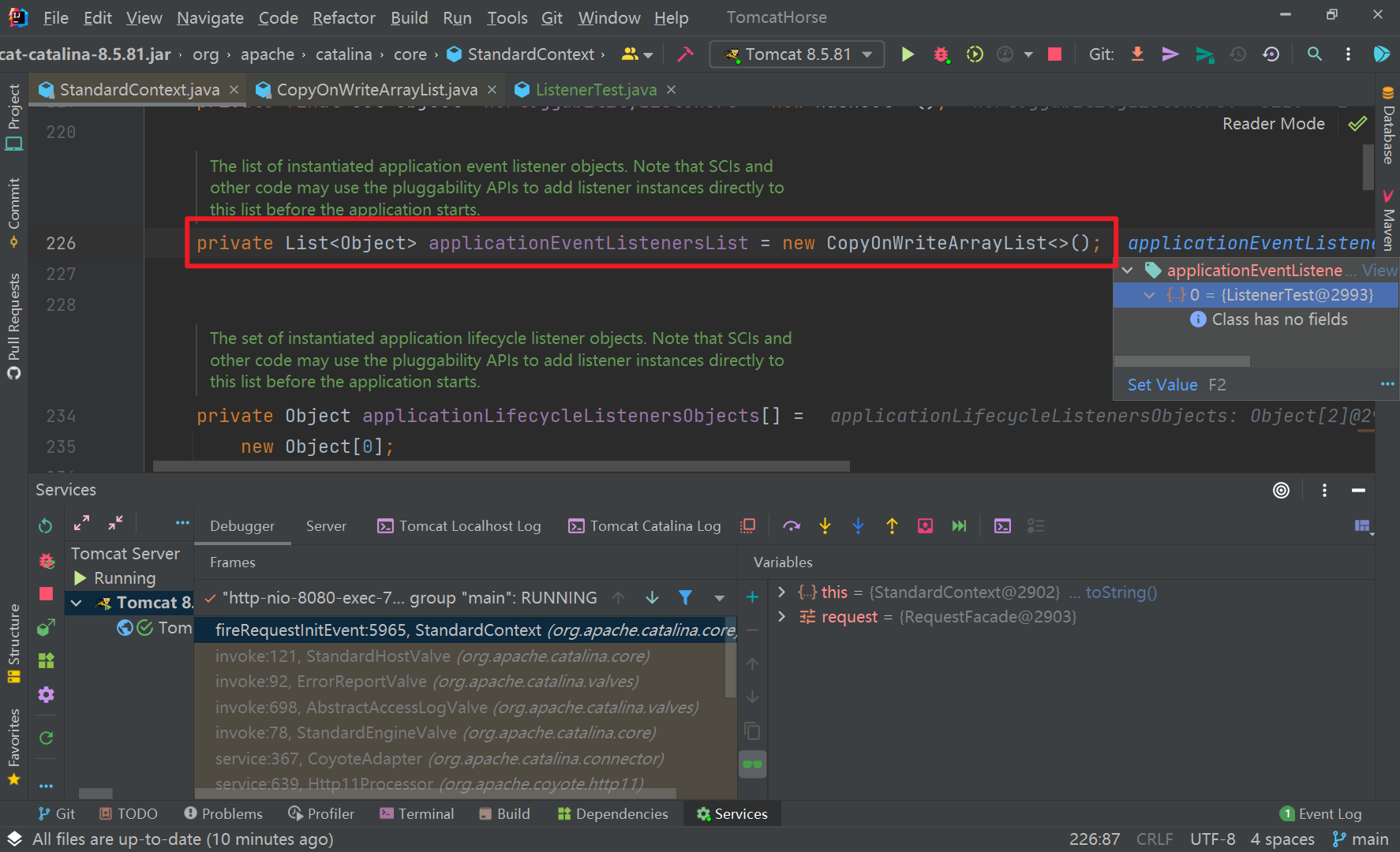The width and height of the screenshot is (1400, 852).
Task: Open the Refactor menu
Action: point(343,17)
